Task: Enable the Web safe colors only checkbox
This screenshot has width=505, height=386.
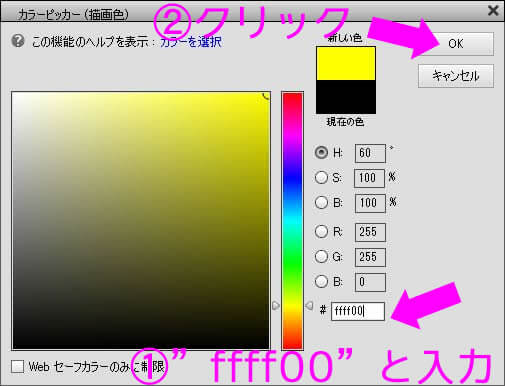Action: pyautogui.click(x=17, y=367)
